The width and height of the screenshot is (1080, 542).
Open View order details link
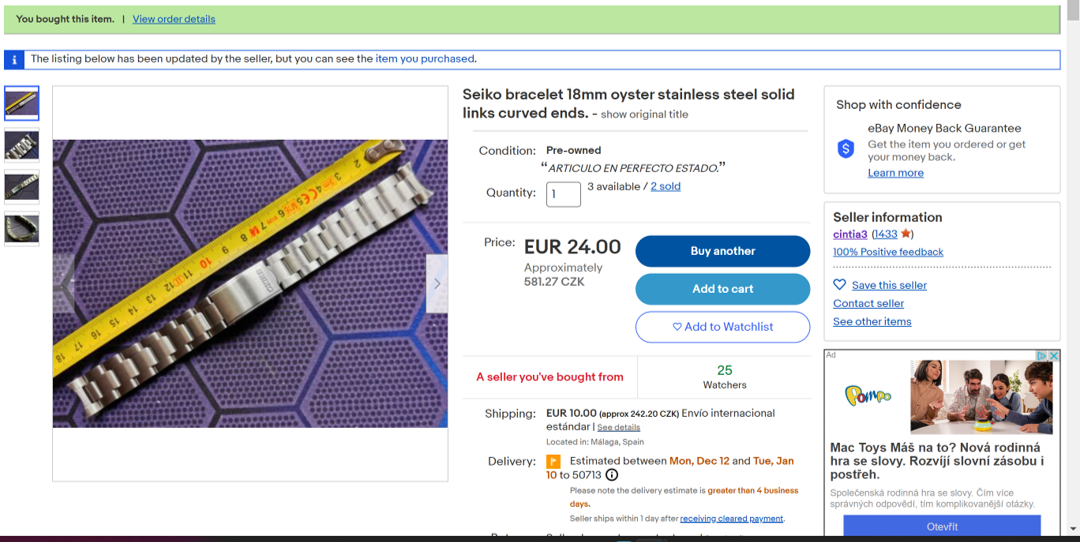pos(174,19)
